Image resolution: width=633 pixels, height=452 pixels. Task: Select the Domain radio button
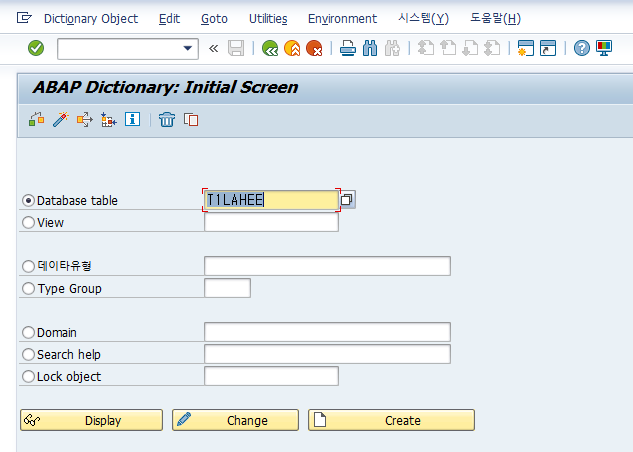coord(28,332)
